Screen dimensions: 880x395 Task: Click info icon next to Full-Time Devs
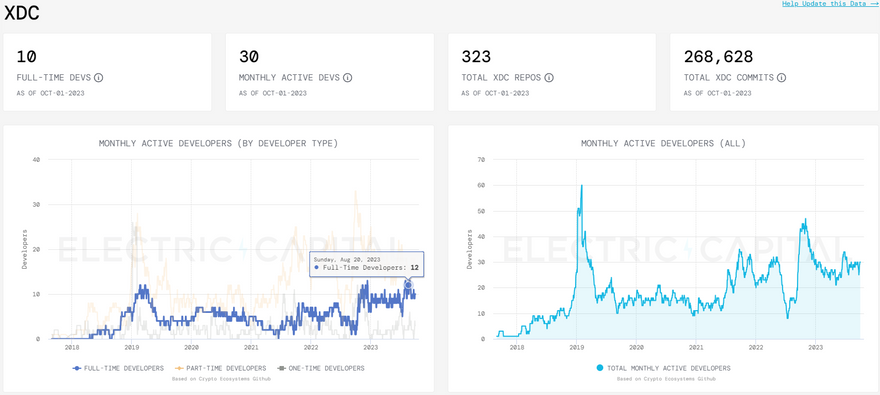99,77
